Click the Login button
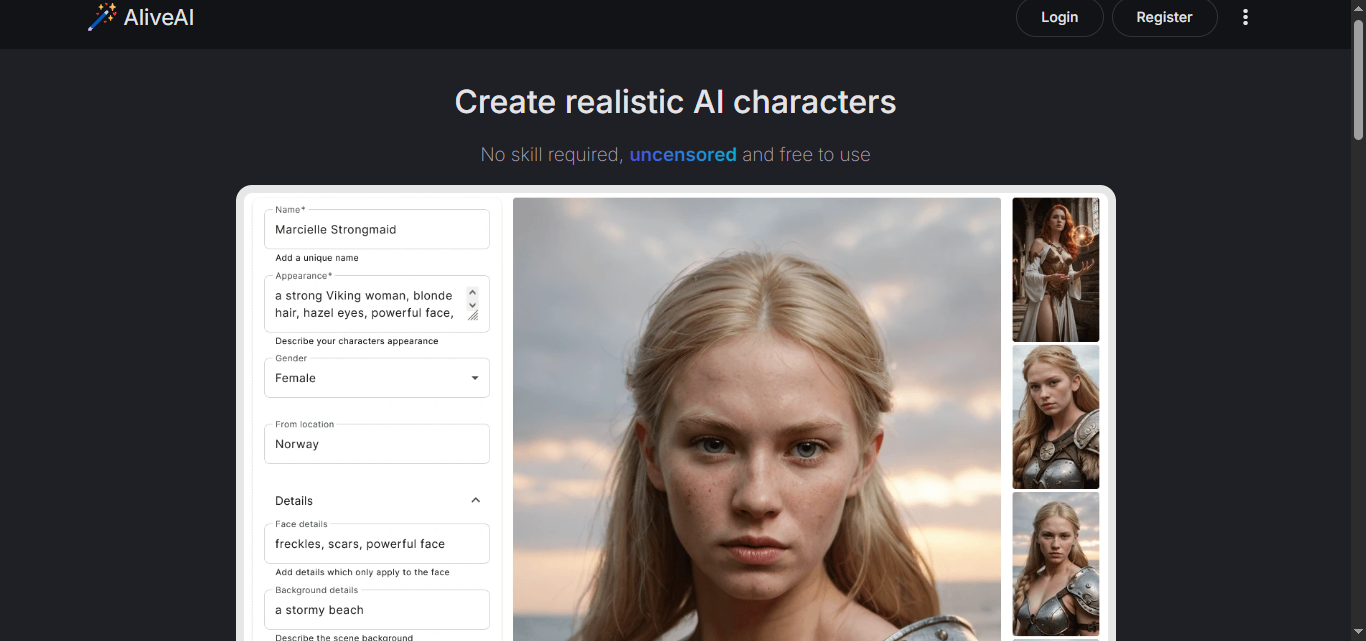The width and height of the screenshot is (1366, 641). [1059, 17]
